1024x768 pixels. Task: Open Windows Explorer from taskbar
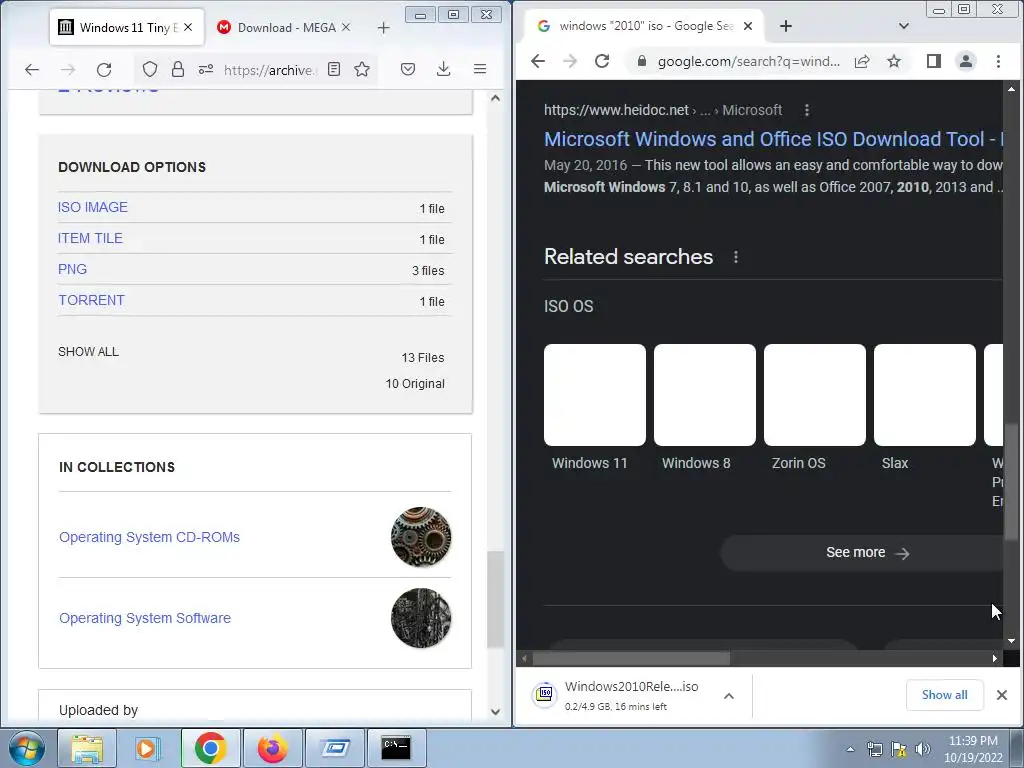point(87,748)
